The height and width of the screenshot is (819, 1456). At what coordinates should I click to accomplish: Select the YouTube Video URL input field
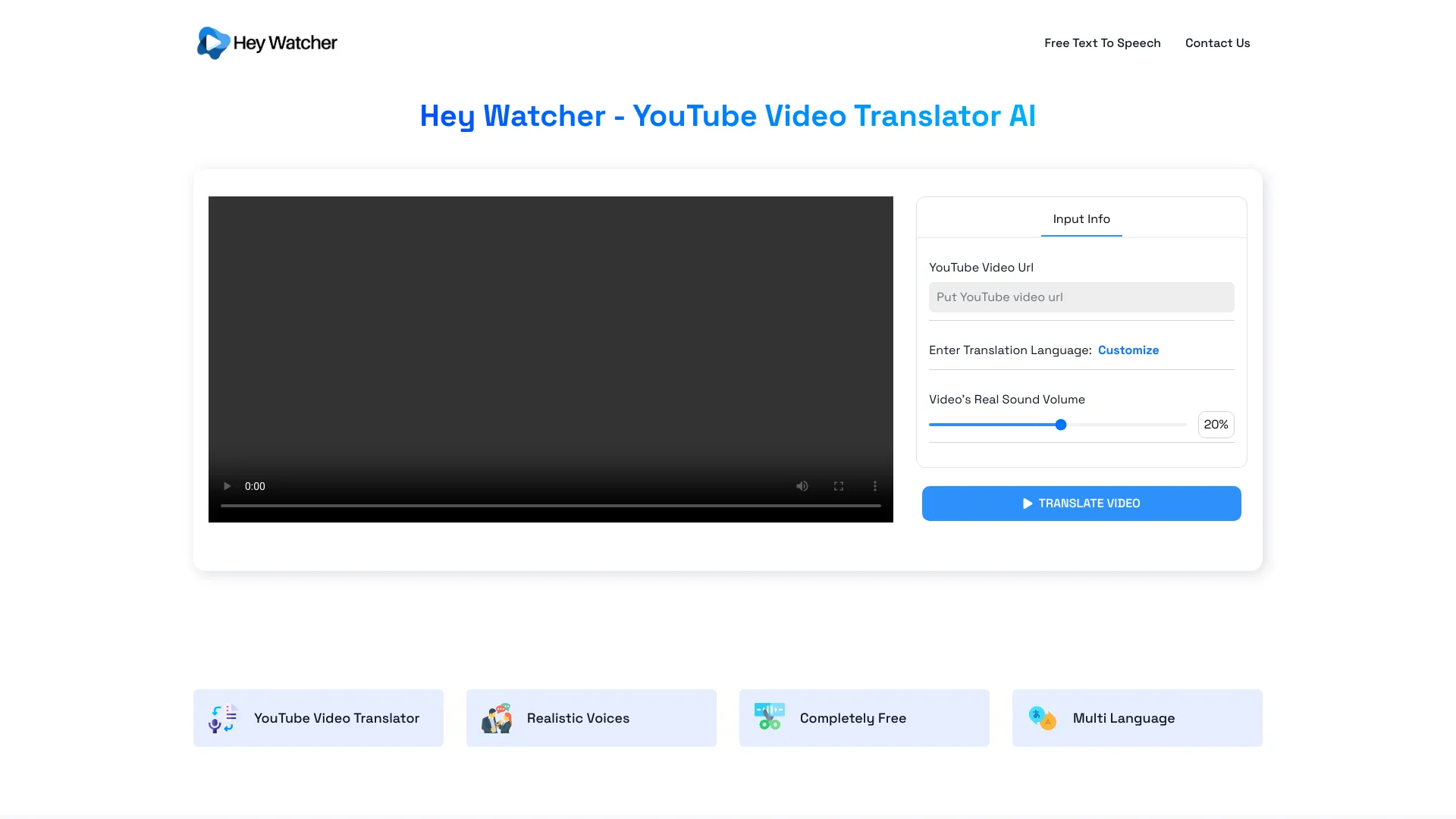(x=1081, y=297)
